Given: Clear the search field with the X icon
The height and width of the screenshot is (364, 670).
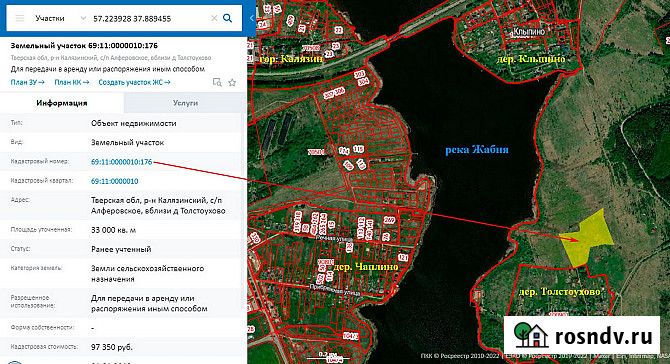Looking at the screenshot, I should 214,18.
